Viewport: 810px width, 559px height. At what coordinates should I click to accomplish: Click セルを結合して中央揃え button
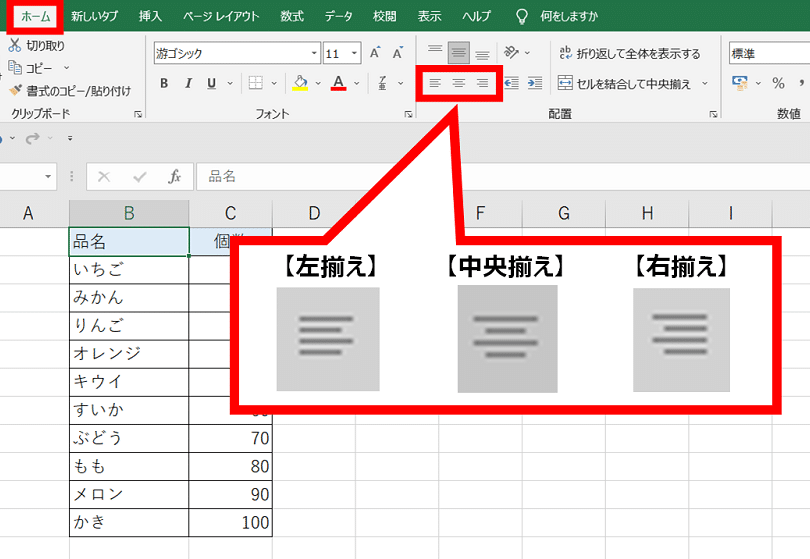(633, 84)
